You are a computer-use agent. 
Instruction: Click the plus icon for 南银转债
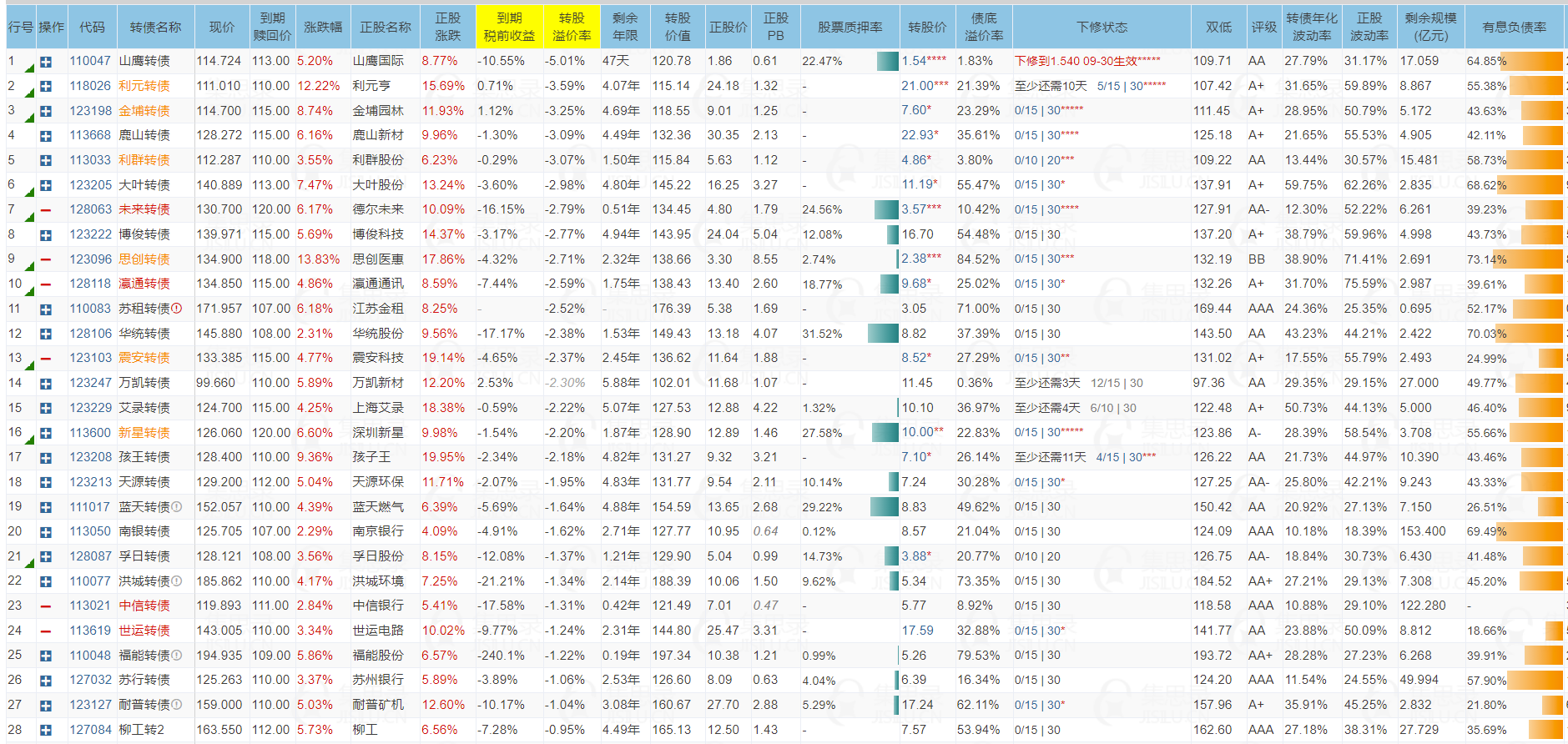point(46,532)
